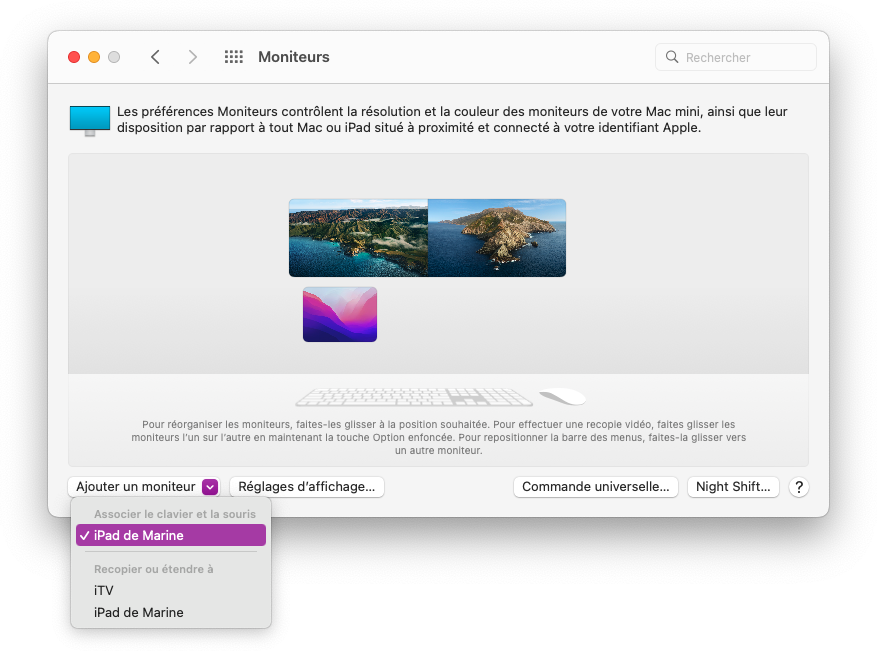Choose unchecked iPad de Marine to mirror or extend
The image size is (877, 651).
[x=139, y=612]
